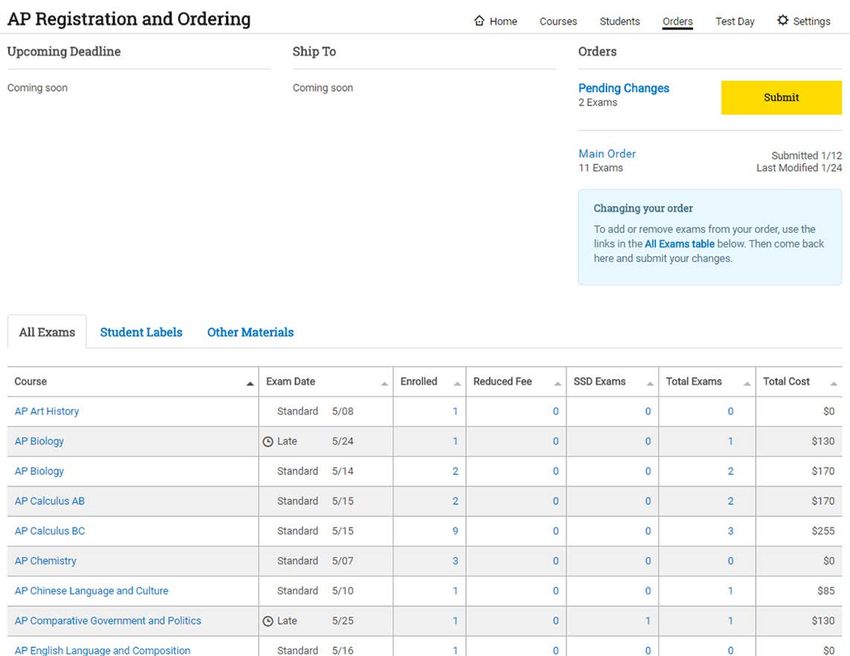Open the Test Day navigation item
The width and height of the screenshot is (850, 656).
(735, 21)
